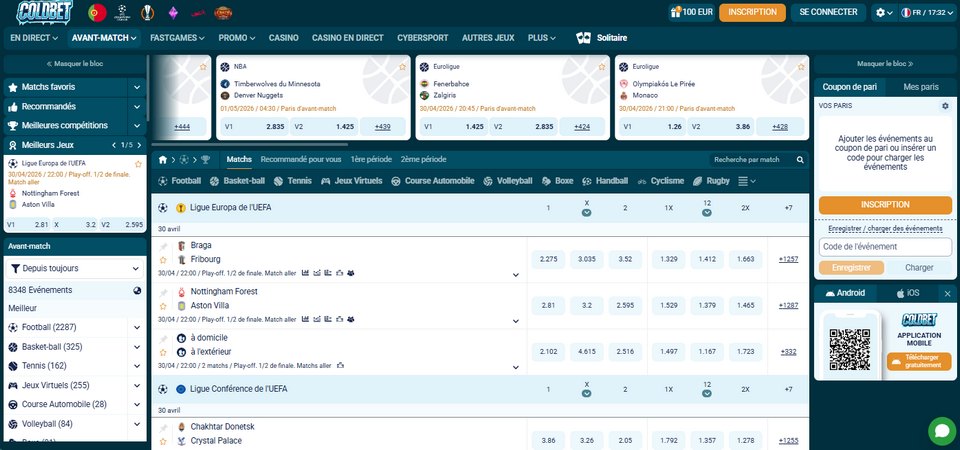Favorite the Olympiakós Monaco match star

[801, 67]
